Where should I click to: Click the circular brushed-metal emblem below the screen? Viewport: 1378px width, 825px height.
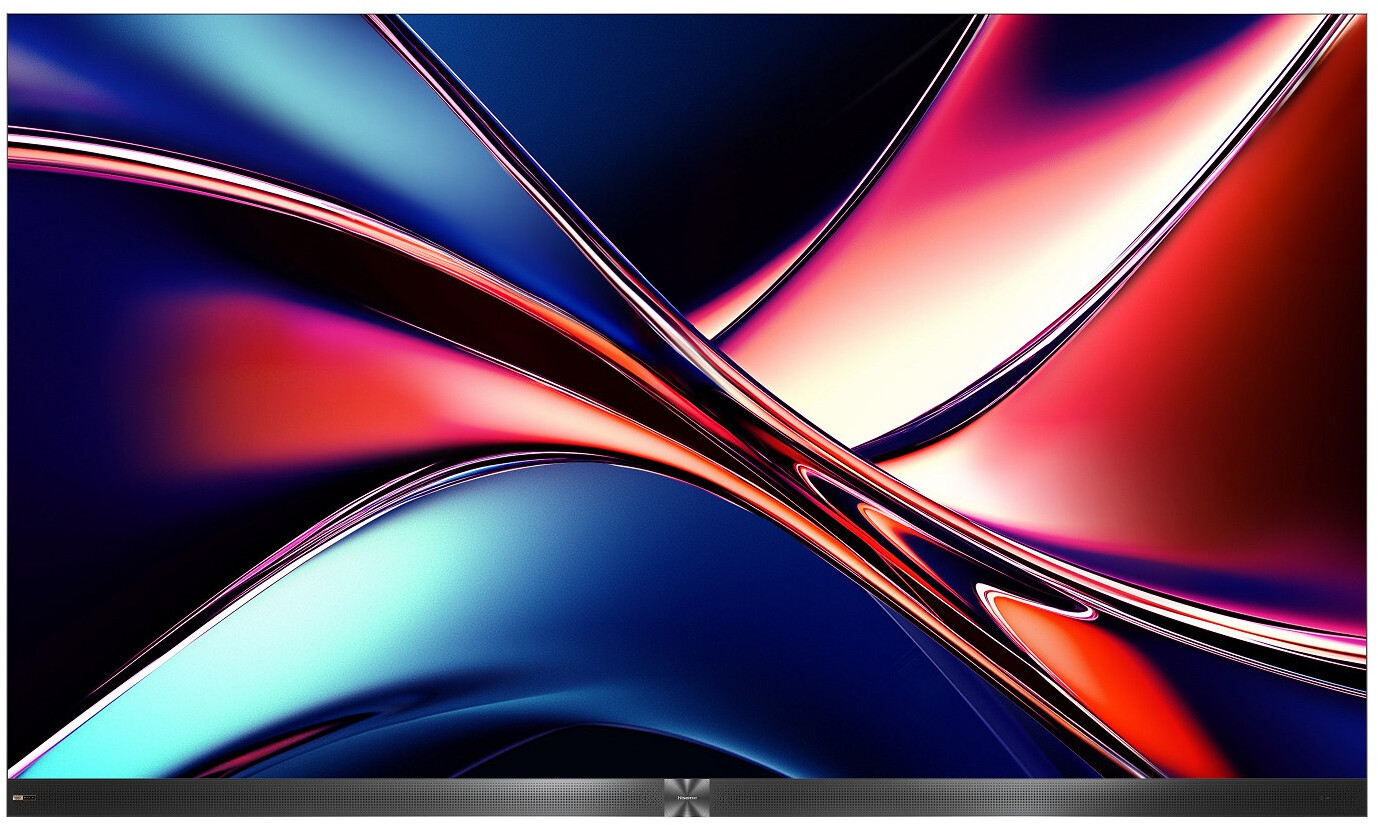coord(686,797)
